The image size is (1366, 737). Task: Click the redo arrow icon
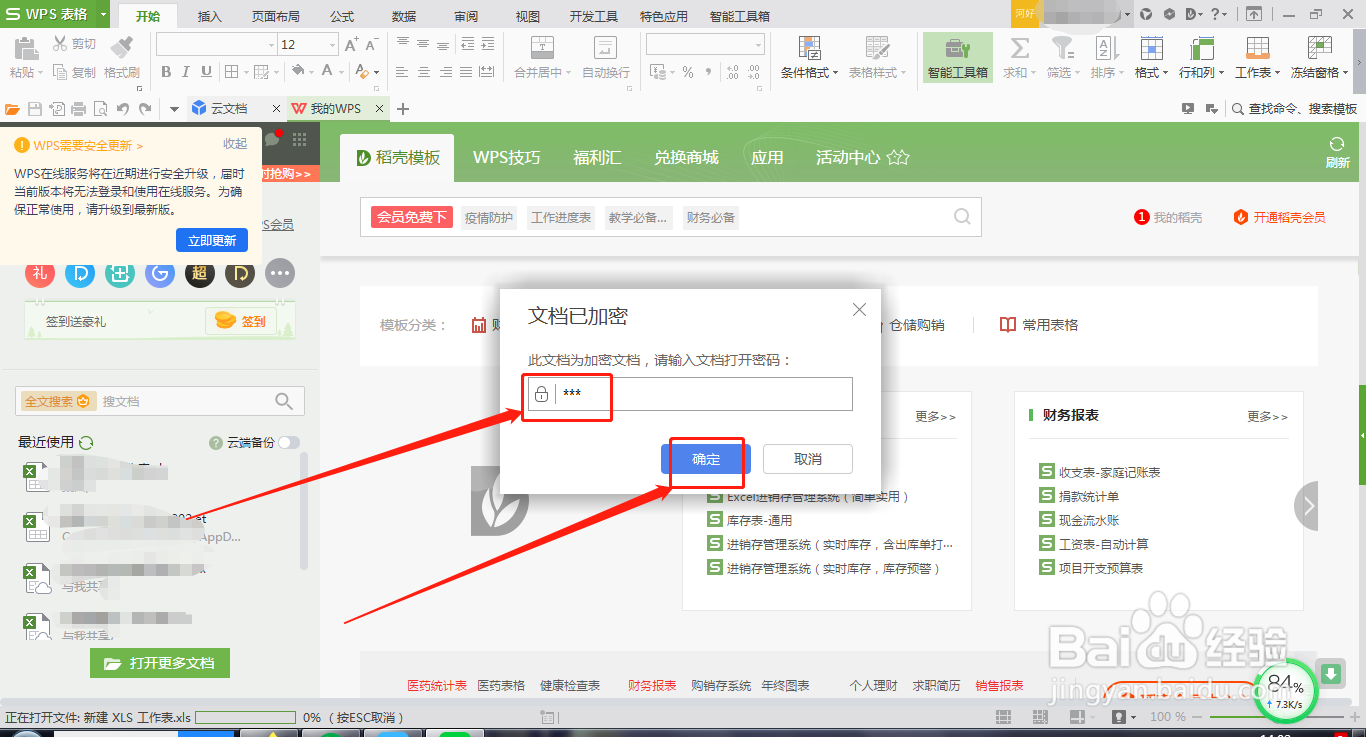(x=146, y=109)
